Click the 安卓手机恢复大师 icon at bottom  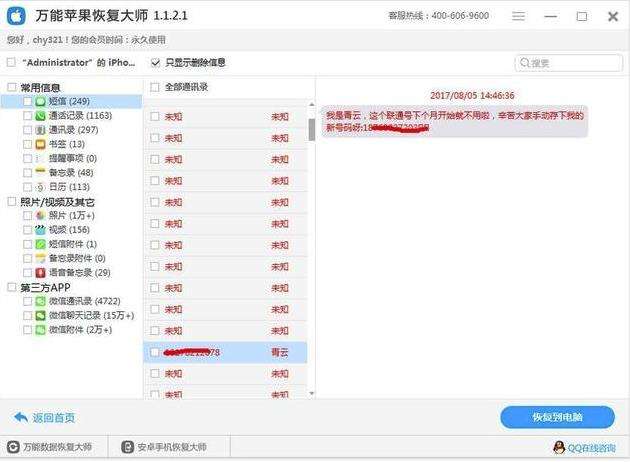click(x=127, y=447)
